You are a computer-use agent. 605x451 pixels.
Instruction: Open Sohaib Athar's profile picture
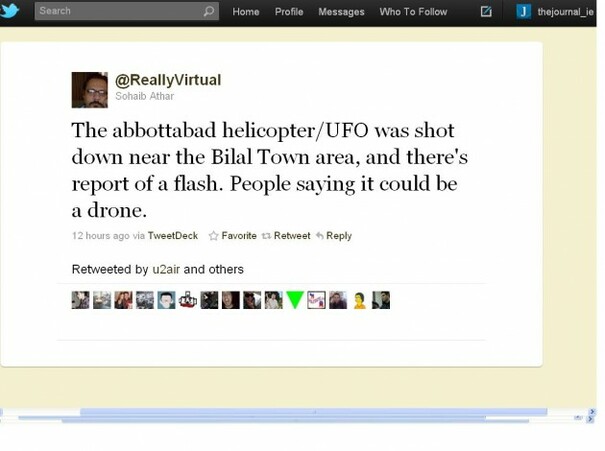[90, 90]
